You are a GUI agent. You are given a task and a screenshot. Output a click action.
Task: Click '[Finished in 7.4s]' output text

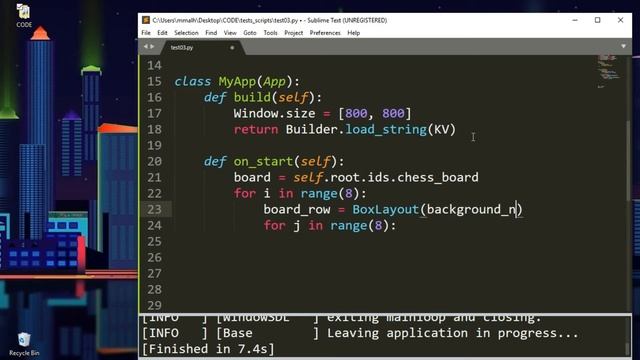click(x=208, y=349)
